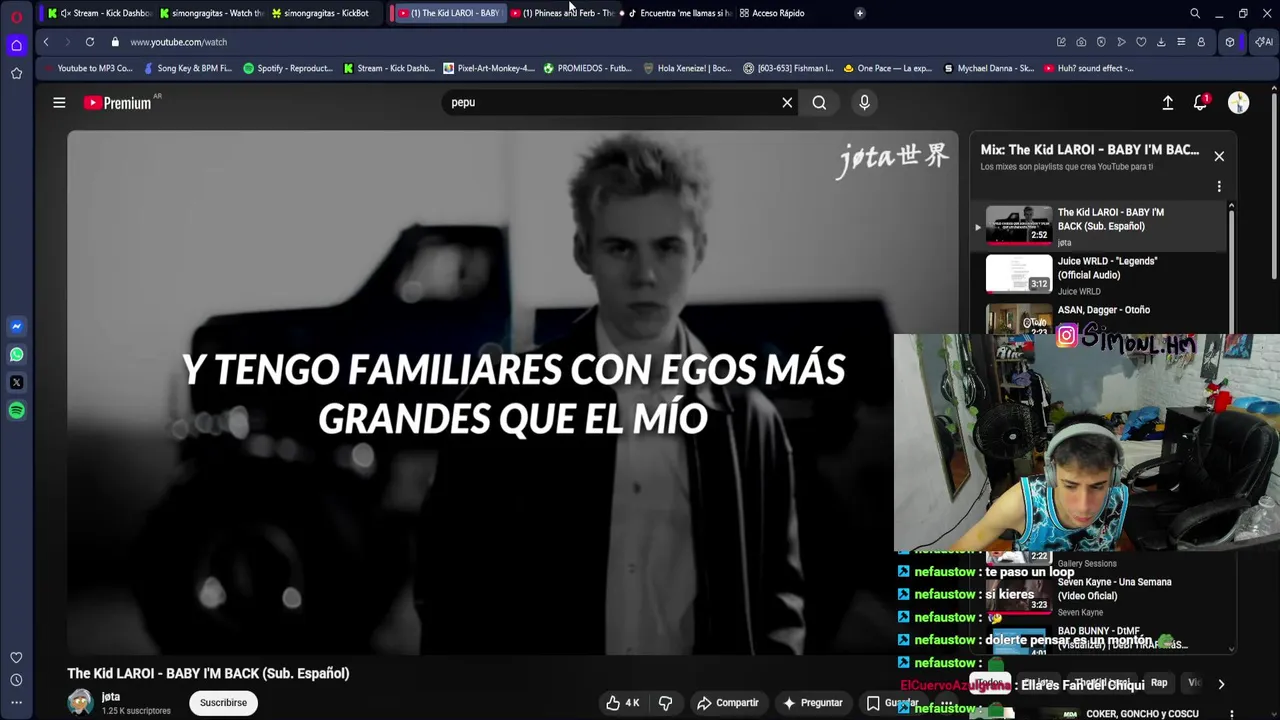Open the YouTube account avatar menu

1238,102
